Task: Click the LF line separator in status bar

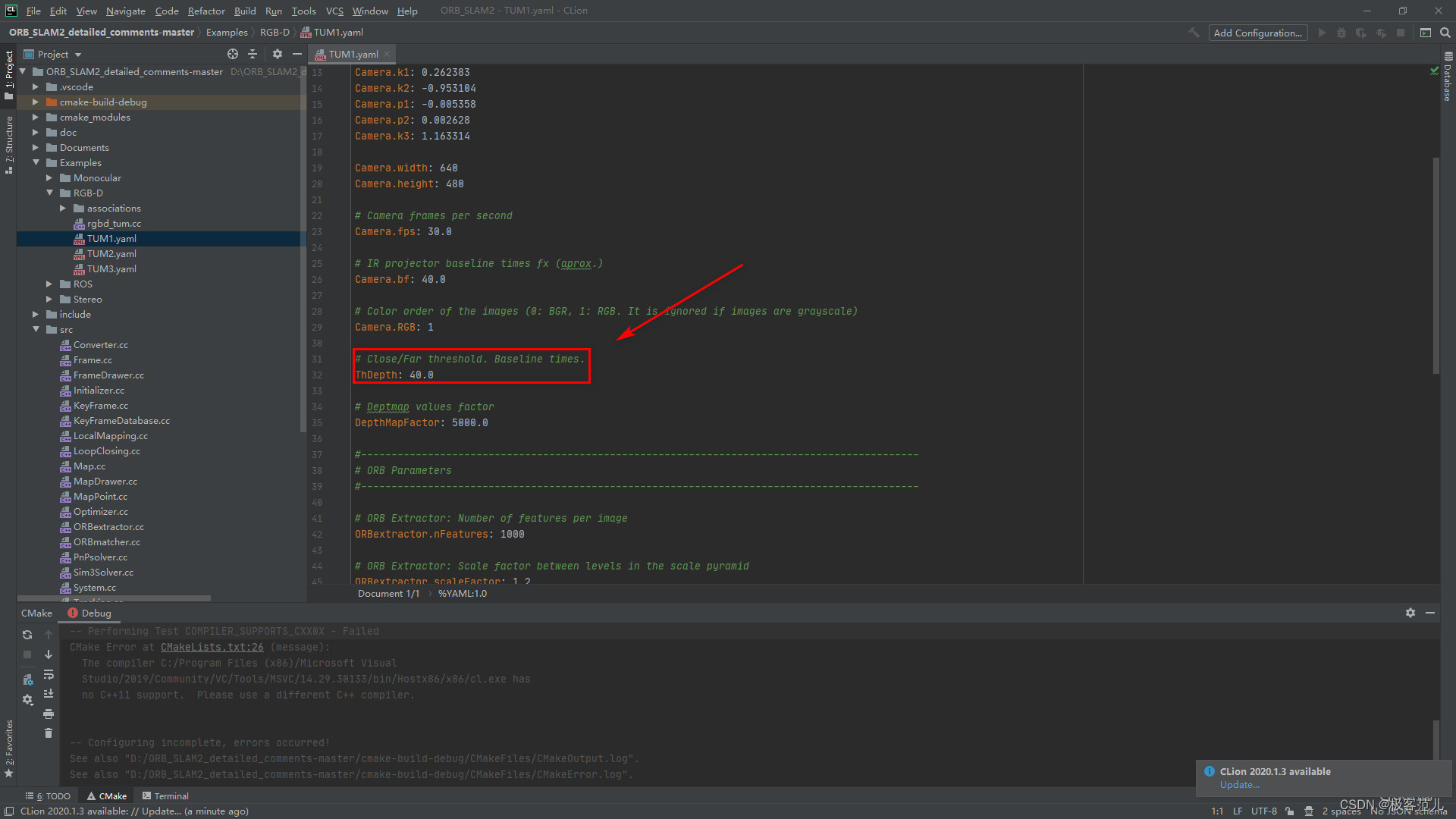Action: [x=1238, y=811]
